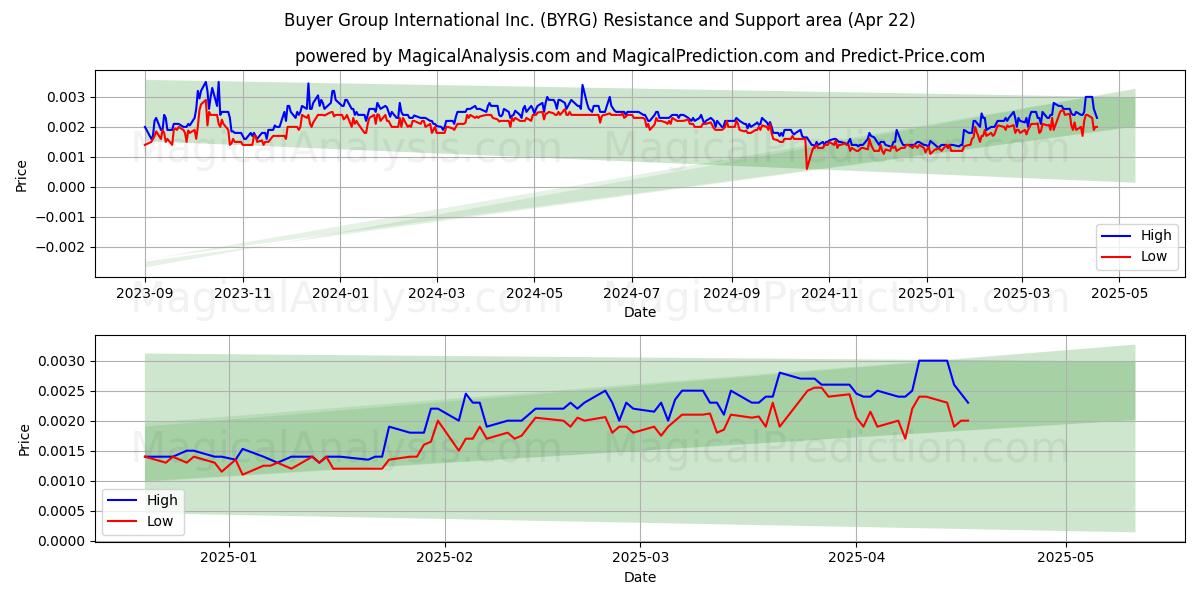The width and height of the screenshot is (1200, 600).
Task: Click the '2024-09' tick label on top chart
Action: (x=731, y=293)
